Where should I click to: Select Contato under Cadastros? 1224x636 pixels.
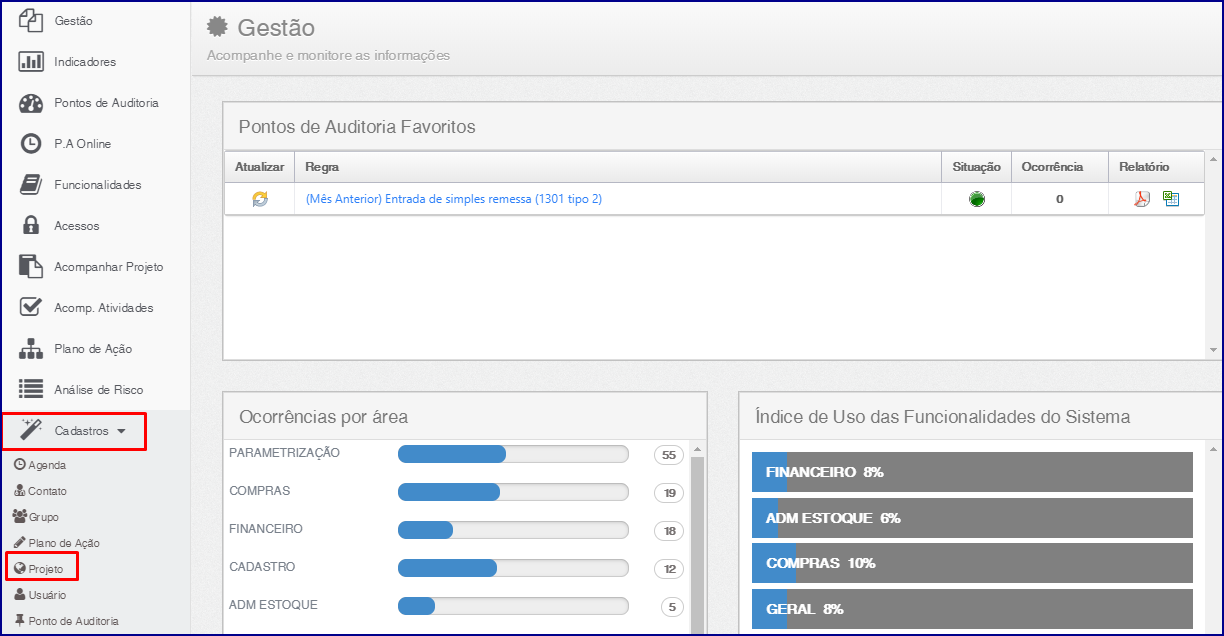point(47,491)
